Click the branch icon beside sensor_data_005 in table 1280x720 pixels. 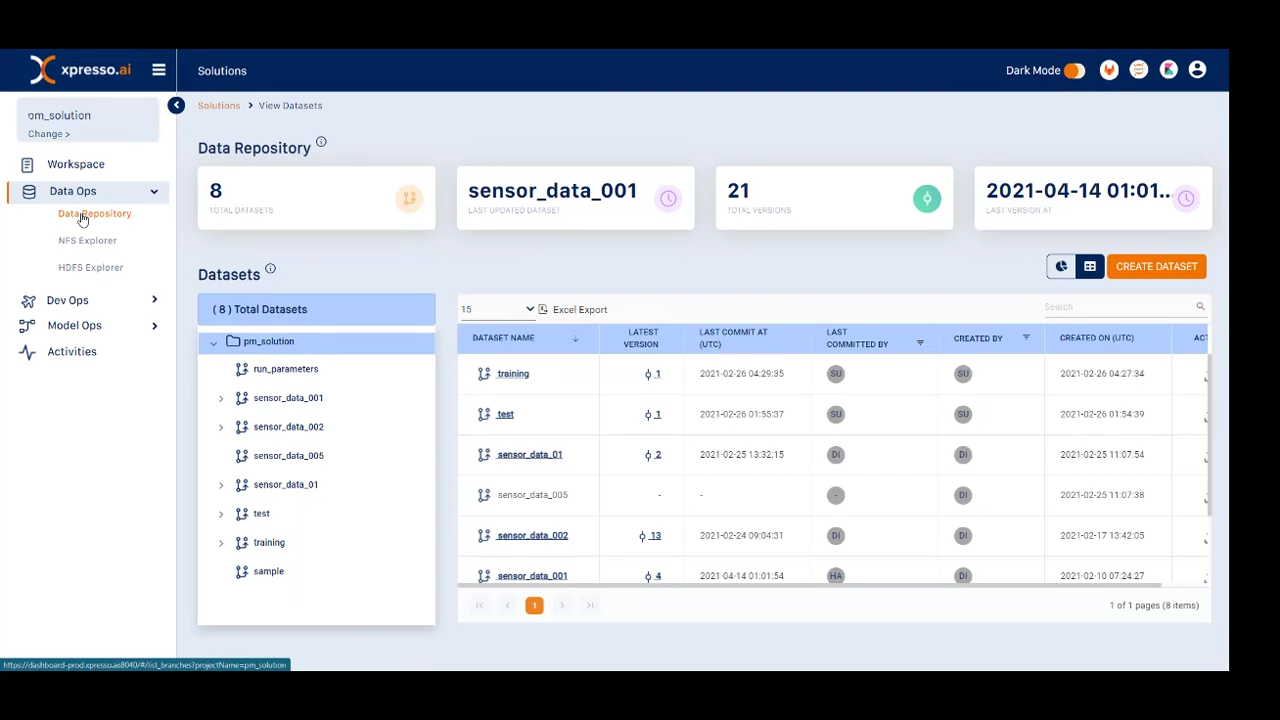point(484,495)
